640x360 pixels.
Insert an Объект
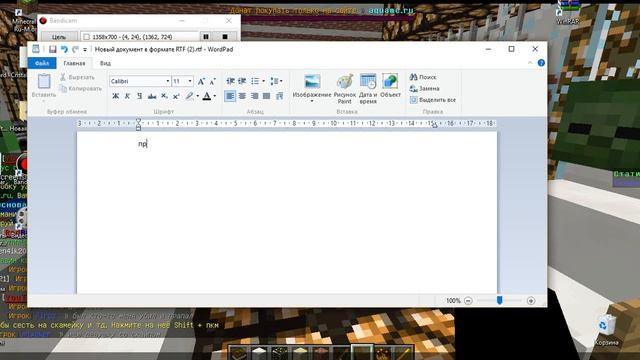coord(390,86)
